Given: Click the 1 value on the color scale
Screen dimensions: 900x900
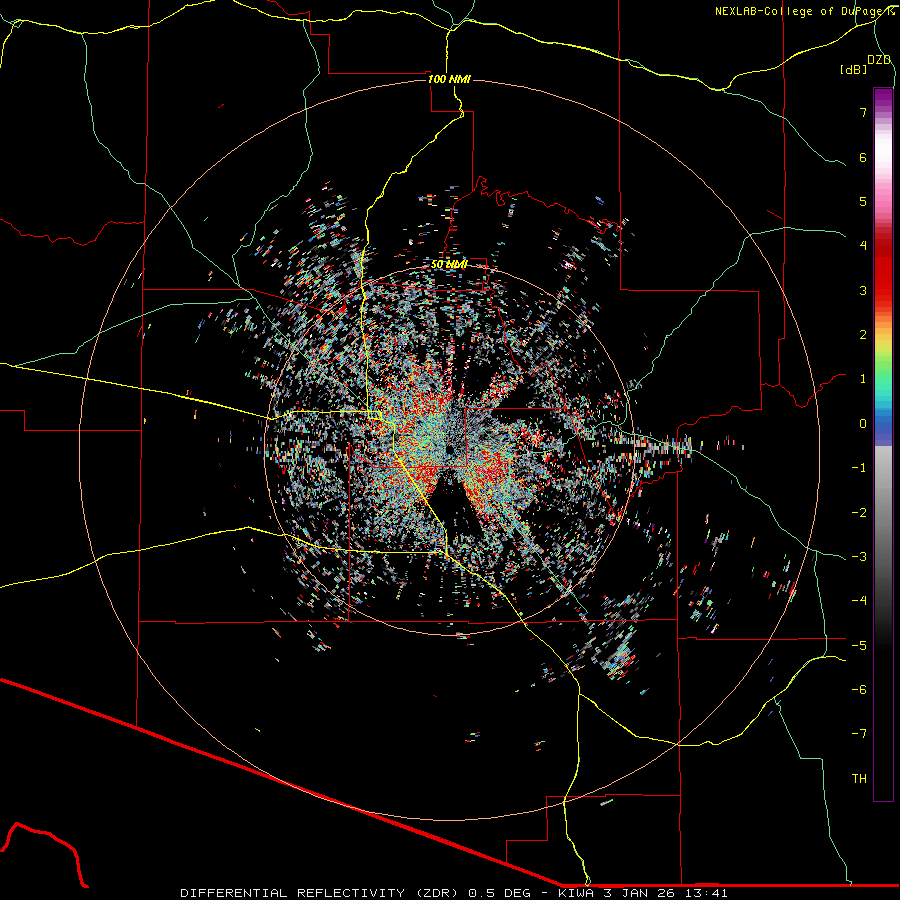Looking at the screenshot, I should click(x=863, y=379).
